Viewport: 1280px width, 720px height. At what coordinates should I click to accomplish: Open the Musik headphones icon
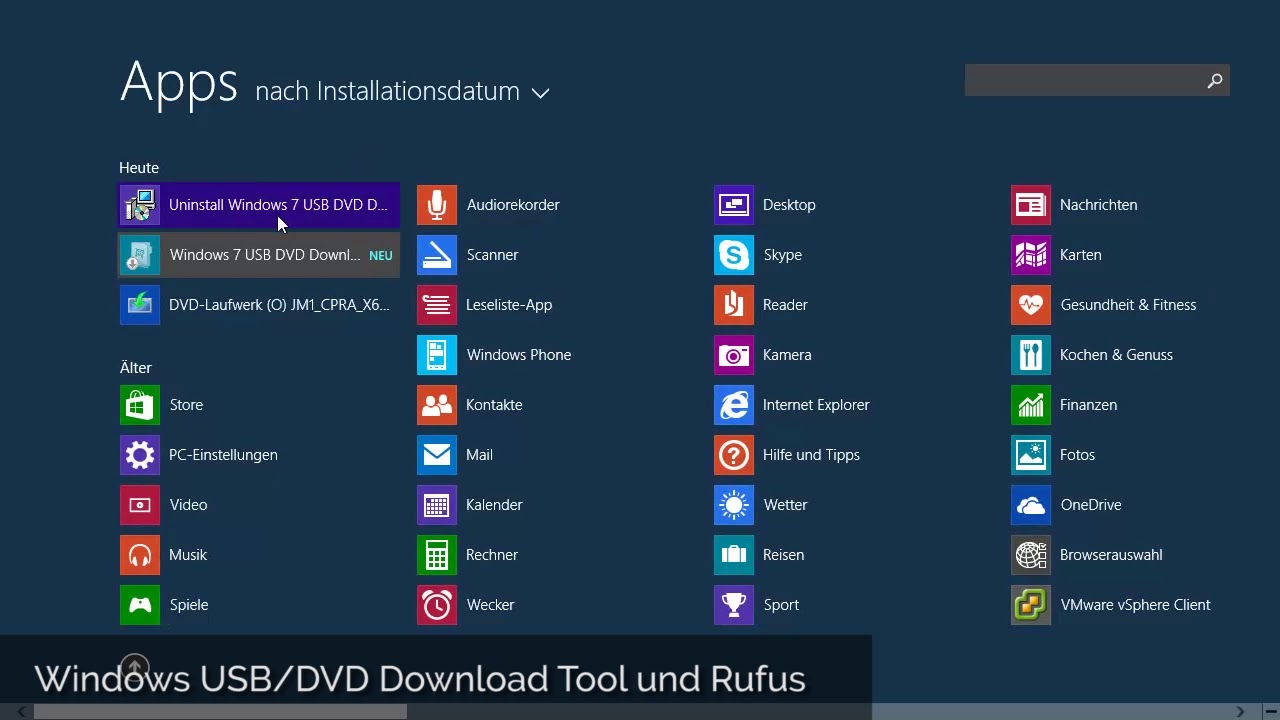(x=140, y=555)
